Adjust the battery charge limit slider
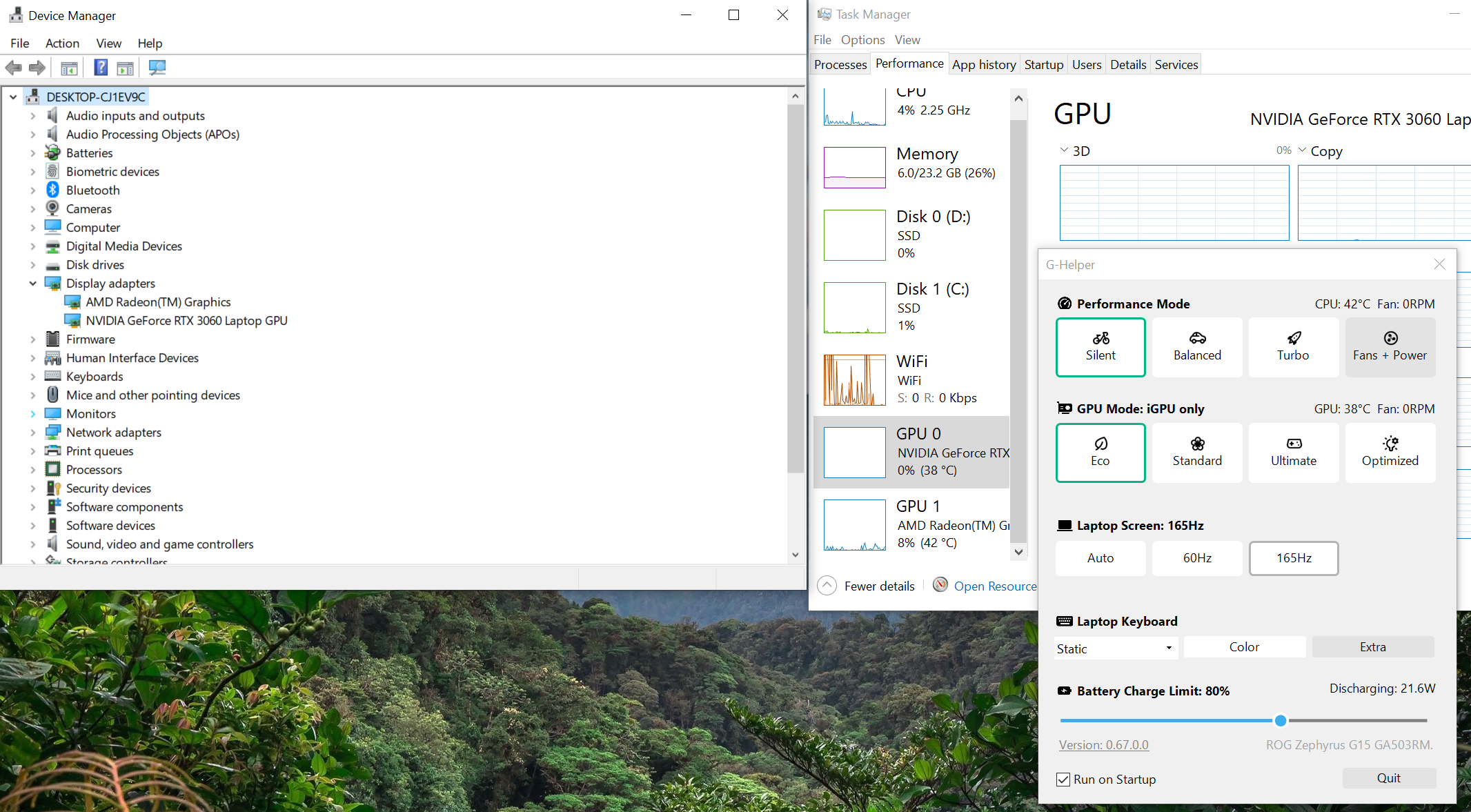1471x812 pixels. 1281,720
